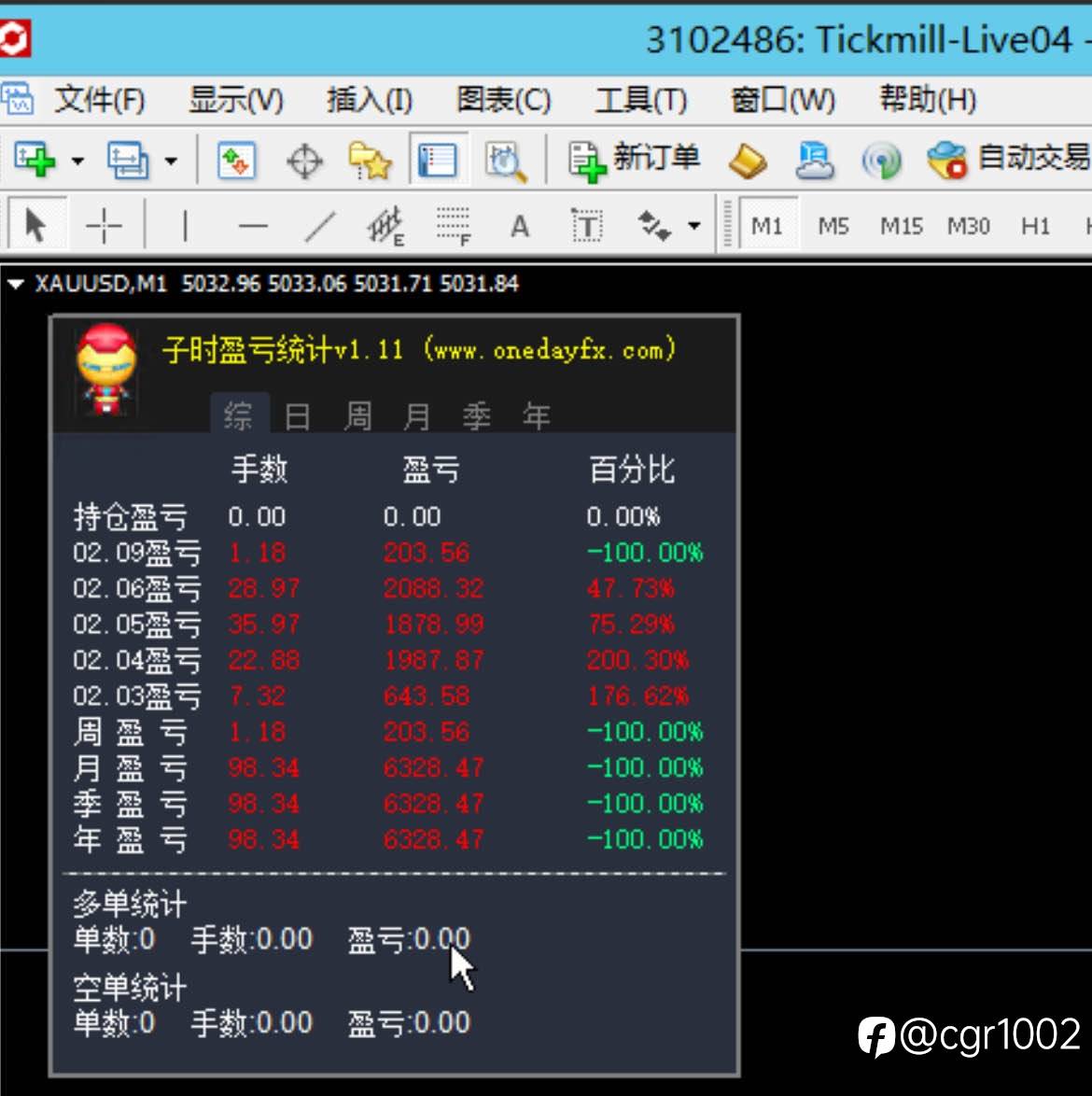Image resolution: width=1092 pixels, height=1096 pixels.
Task: Select the vertical line drawing tool
Action: coord(185,226)
